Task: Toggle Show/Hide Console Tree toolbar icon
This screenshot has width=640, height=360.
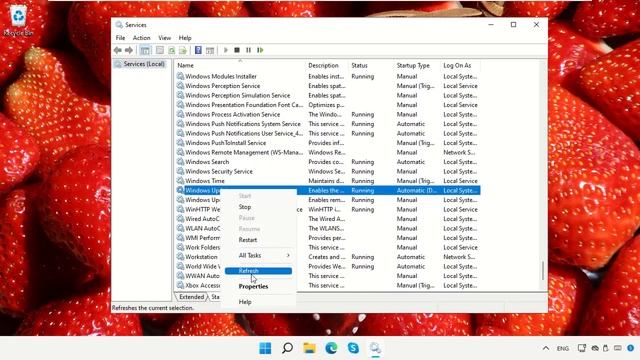Action: click(x=145, y=50)
